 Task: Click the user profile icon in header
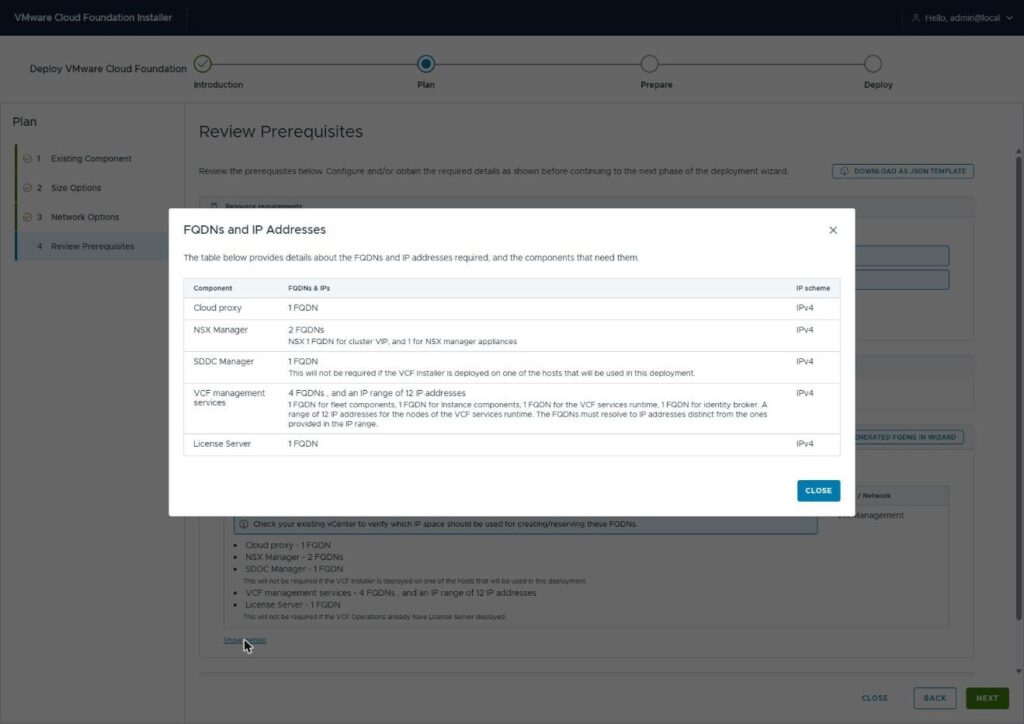[x=916, y=18]
